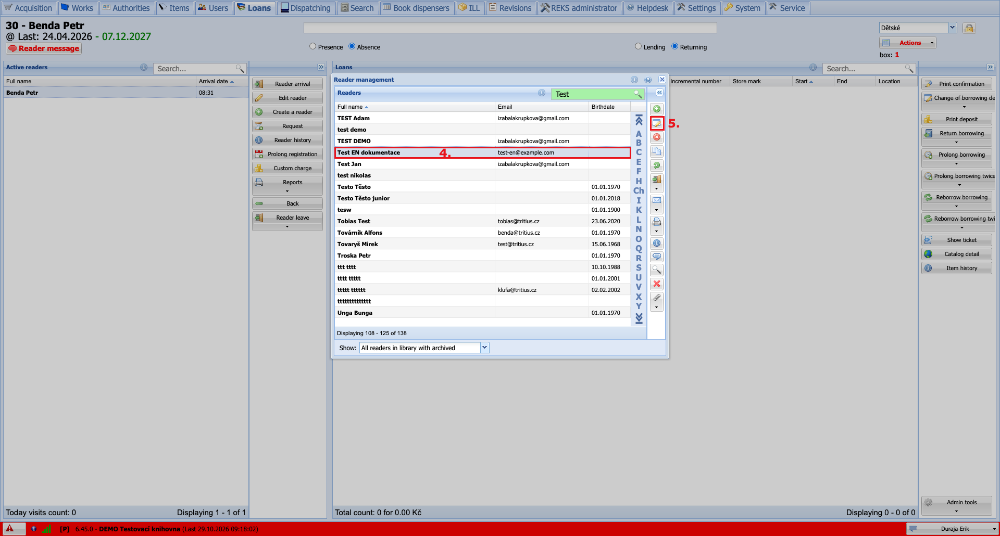Click the red delete reader icon in the dialog toolbar

656,137
